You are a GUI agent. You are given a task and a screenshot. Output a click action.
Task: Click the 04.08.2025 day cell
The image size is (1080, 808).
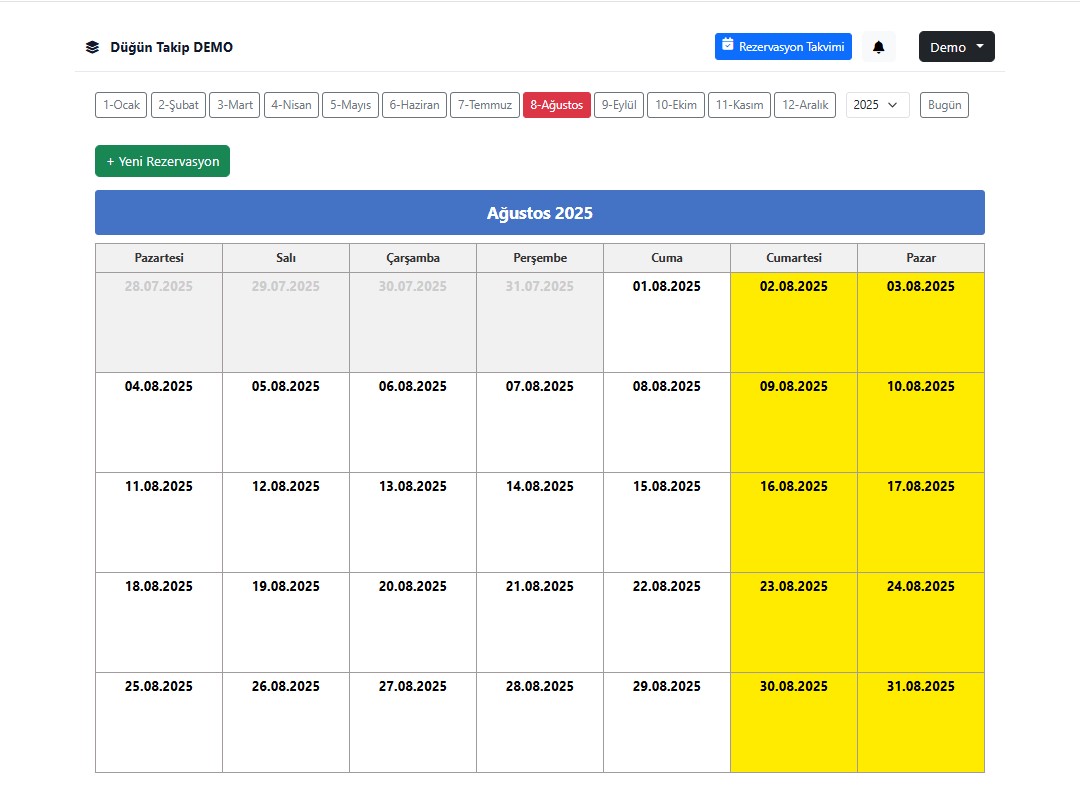pos(158,422)
